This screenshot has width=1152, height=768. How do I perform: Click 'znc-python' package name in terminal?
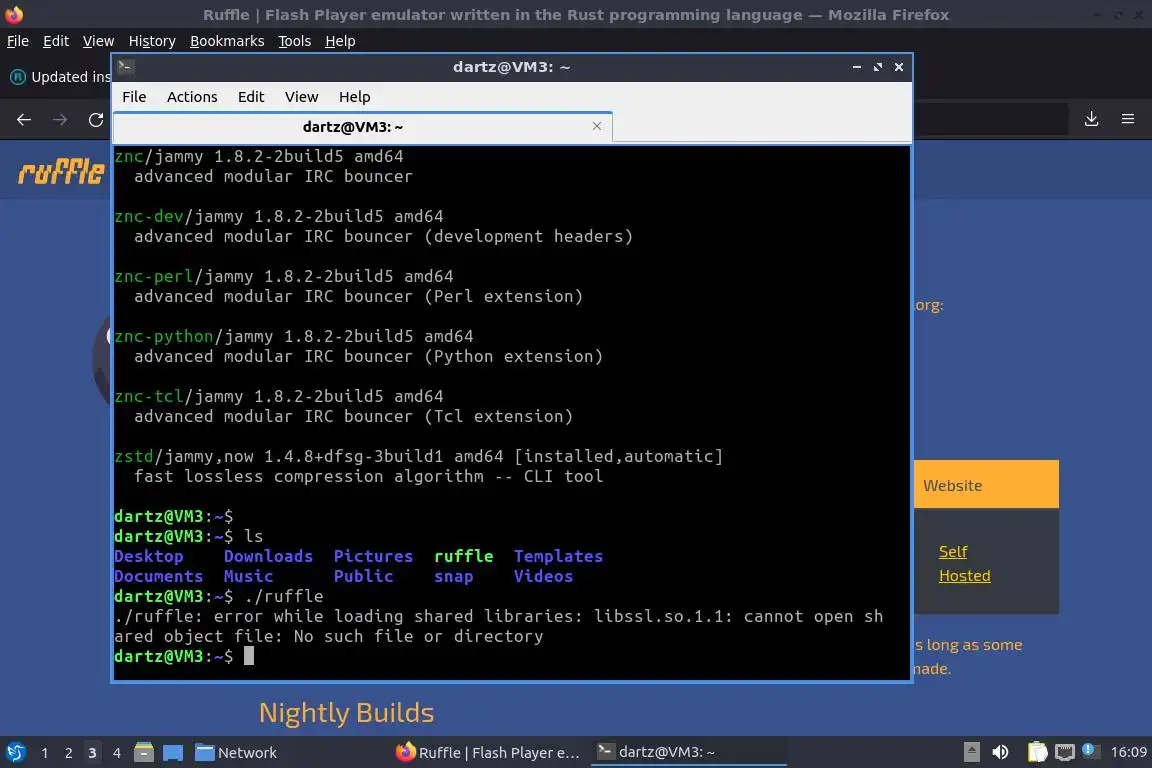tap(164, 337)
